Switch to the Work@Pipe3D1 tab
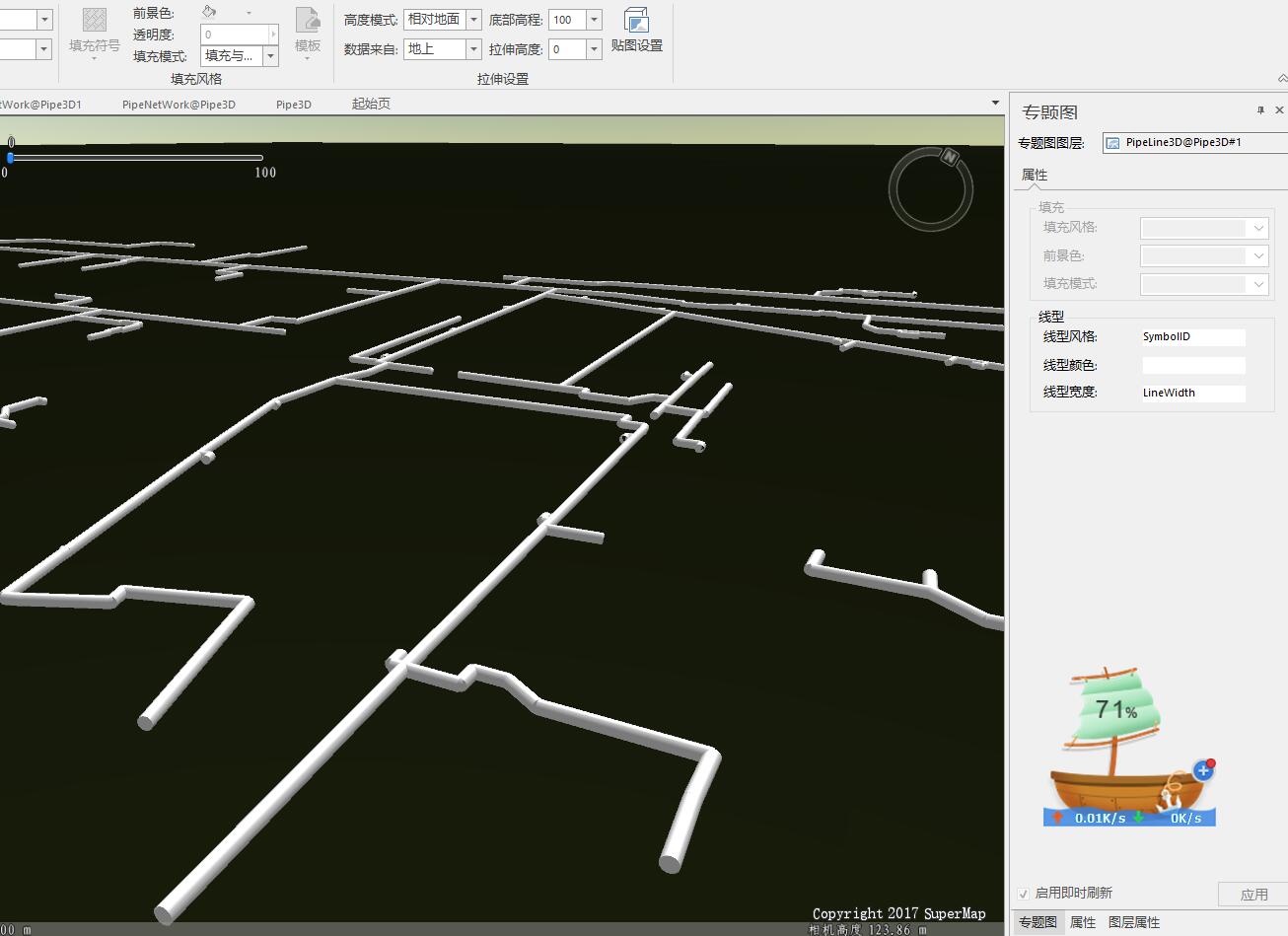 (41, 104)
